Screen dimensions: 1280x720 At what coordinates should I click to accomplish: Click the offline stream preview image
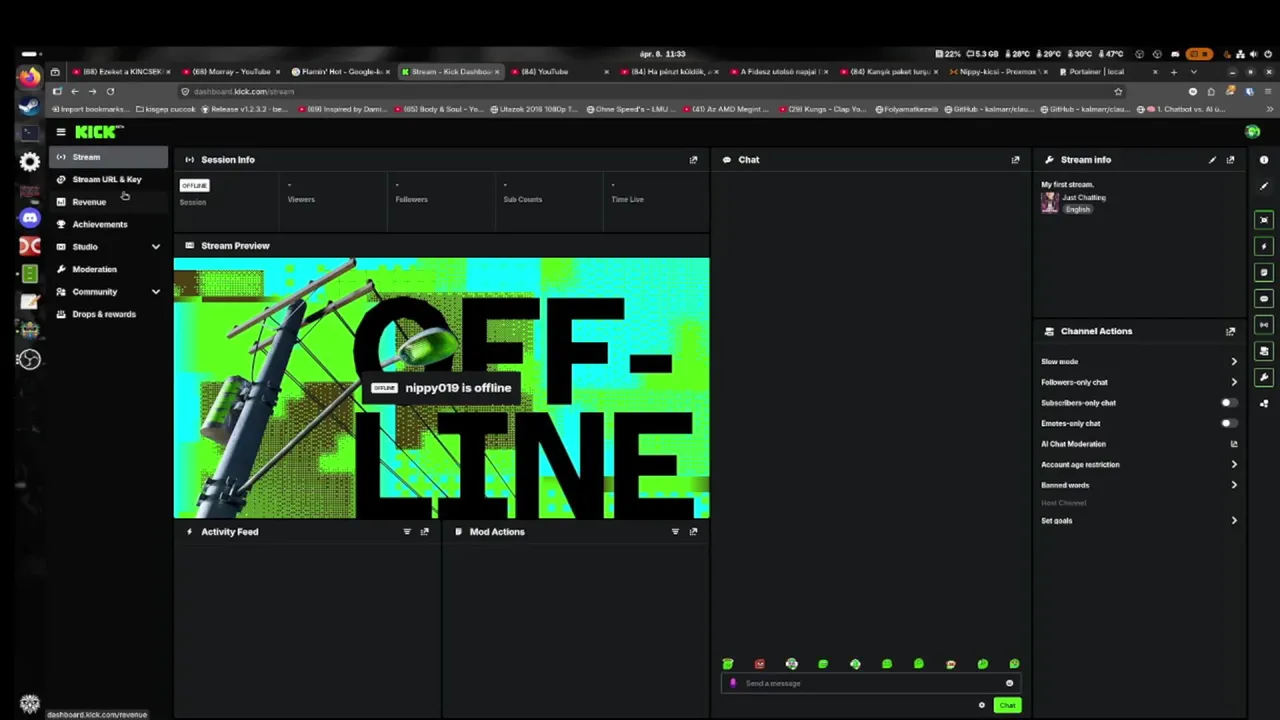(x=441, y=389)
